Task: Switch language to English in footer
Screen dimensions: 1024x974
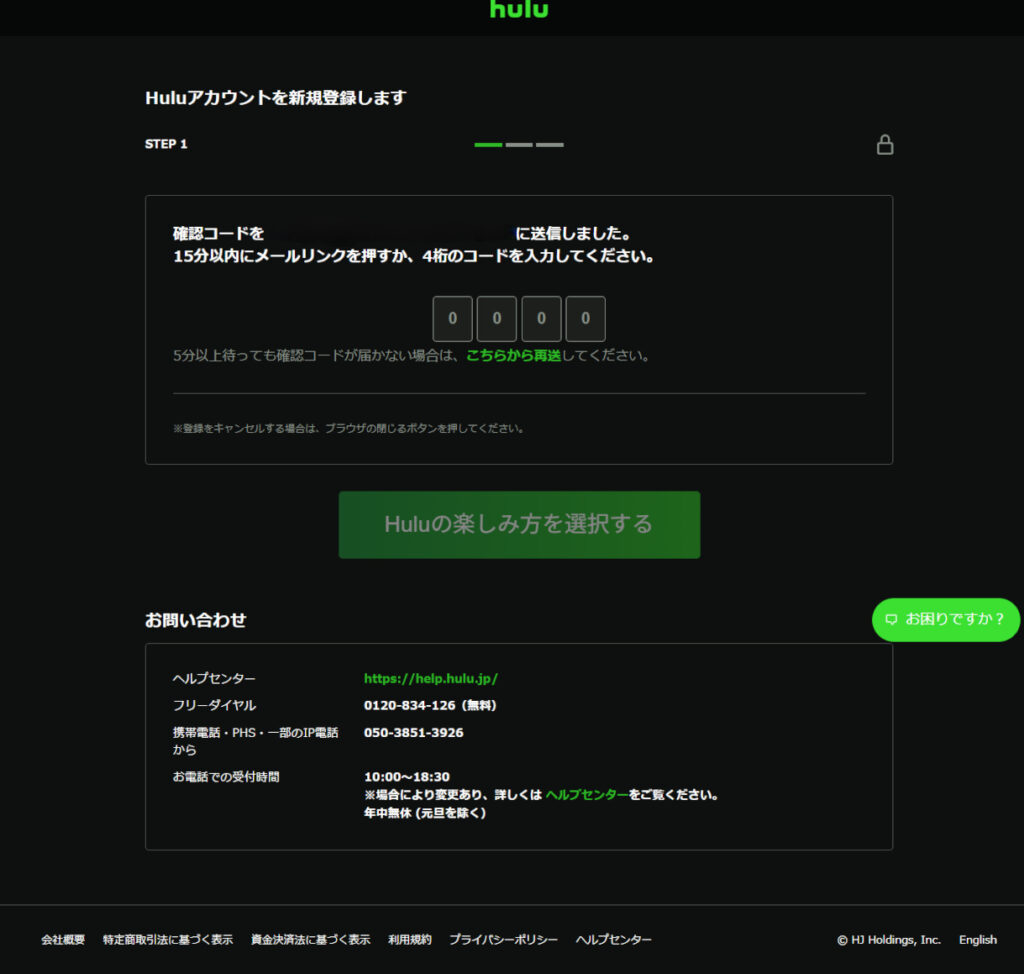Action: [978, 939]
